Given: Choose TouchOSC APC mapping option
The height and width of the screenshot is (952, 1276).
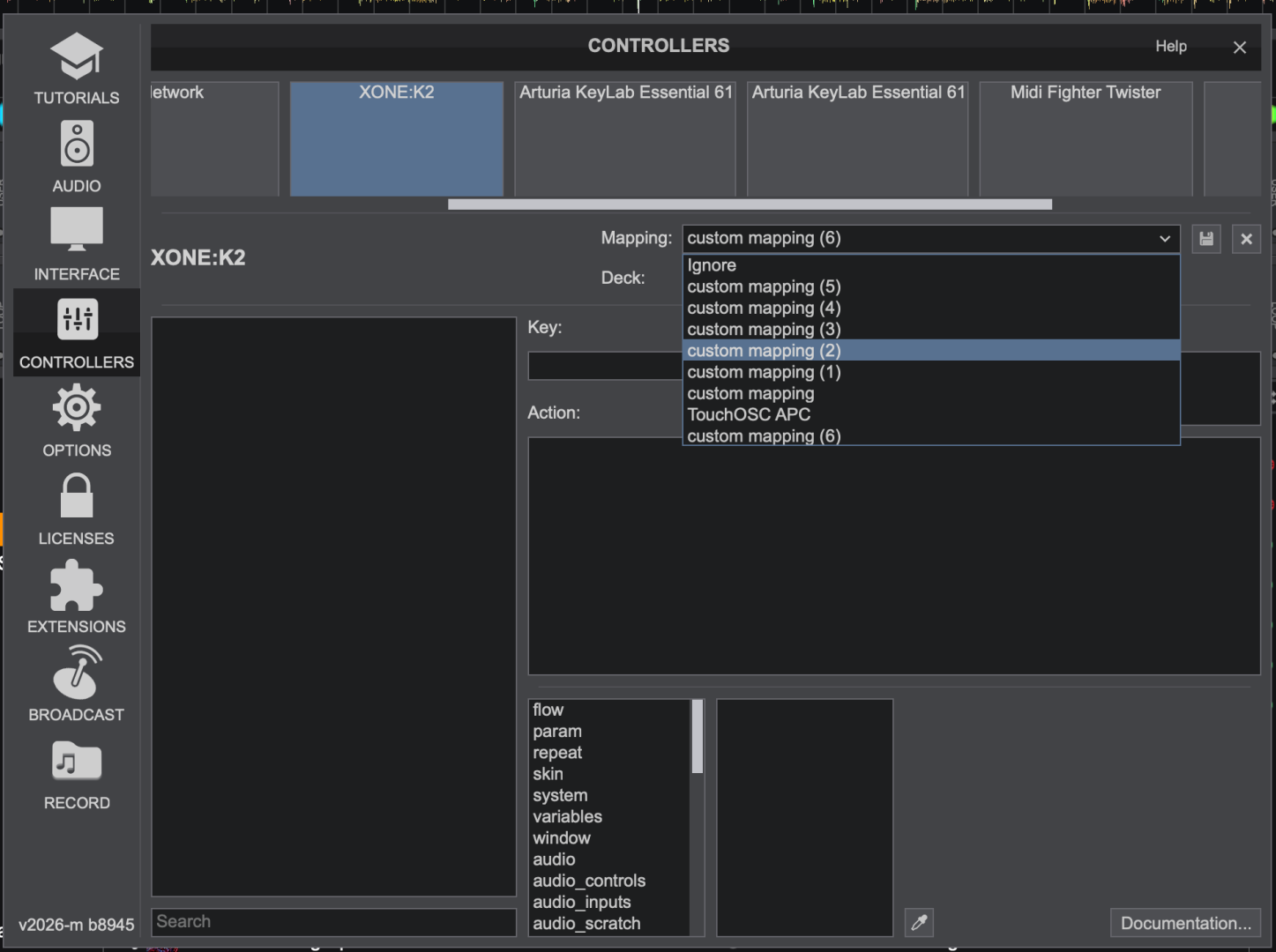Looking at the screenshot, I should coord(749,414).
